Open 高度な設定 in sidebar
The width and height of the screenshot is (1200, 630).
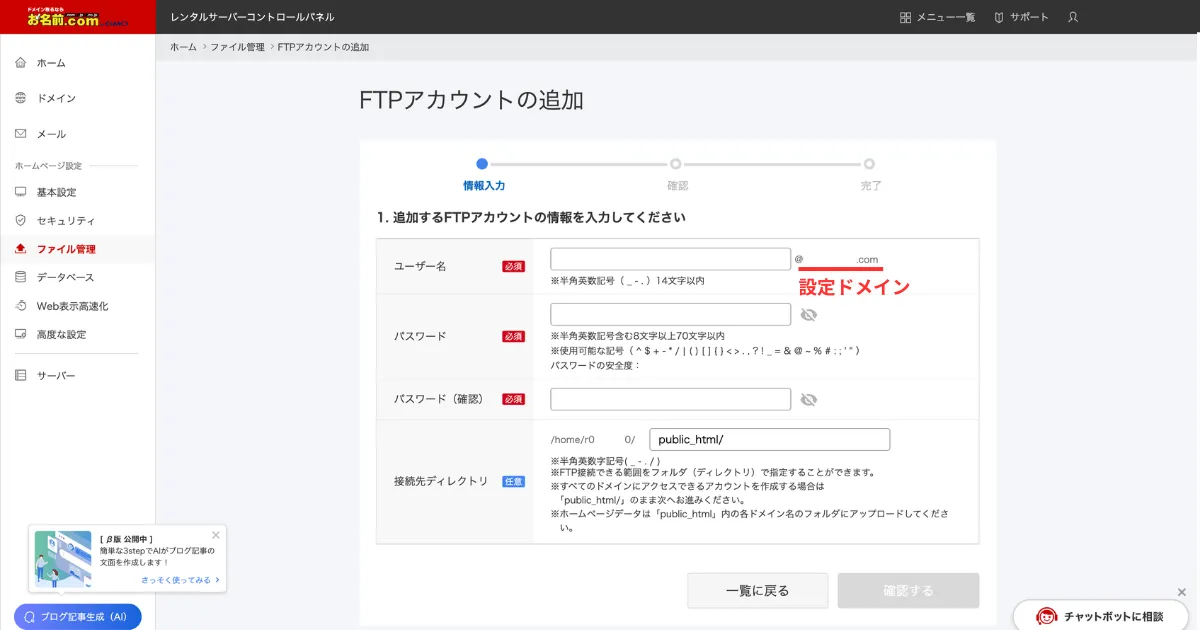61,334
